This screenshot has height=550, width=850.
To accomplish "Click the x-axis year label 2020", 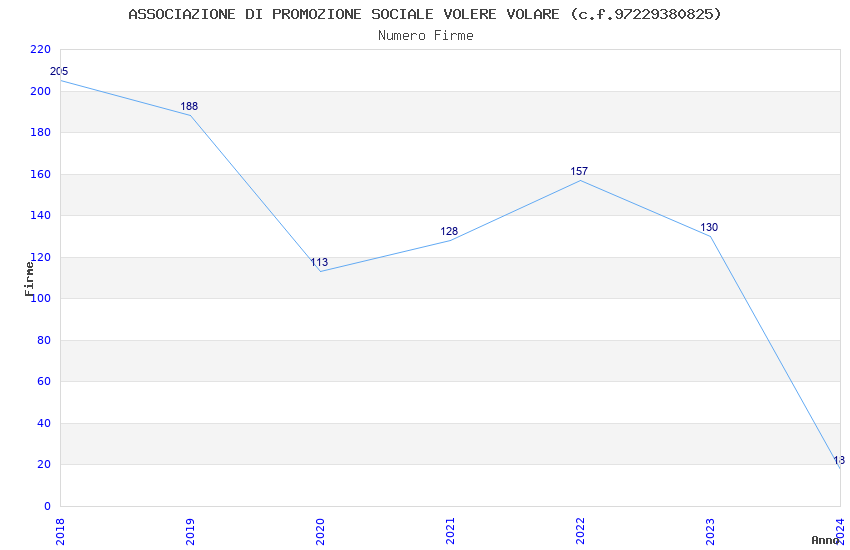I will (320, 532).
